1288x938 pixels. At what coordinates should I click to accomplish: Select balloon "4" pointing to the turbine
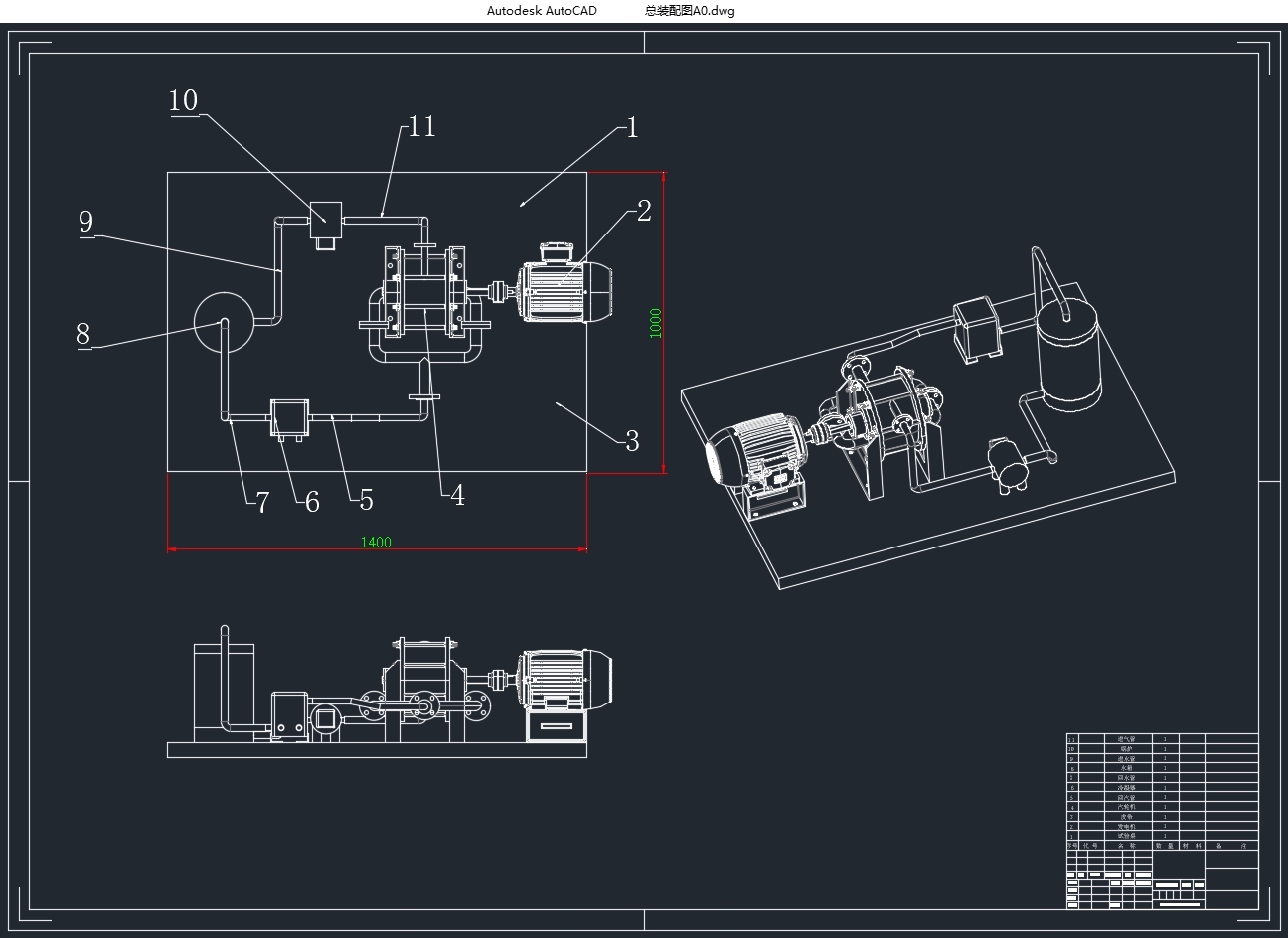(x=459, y=494)
